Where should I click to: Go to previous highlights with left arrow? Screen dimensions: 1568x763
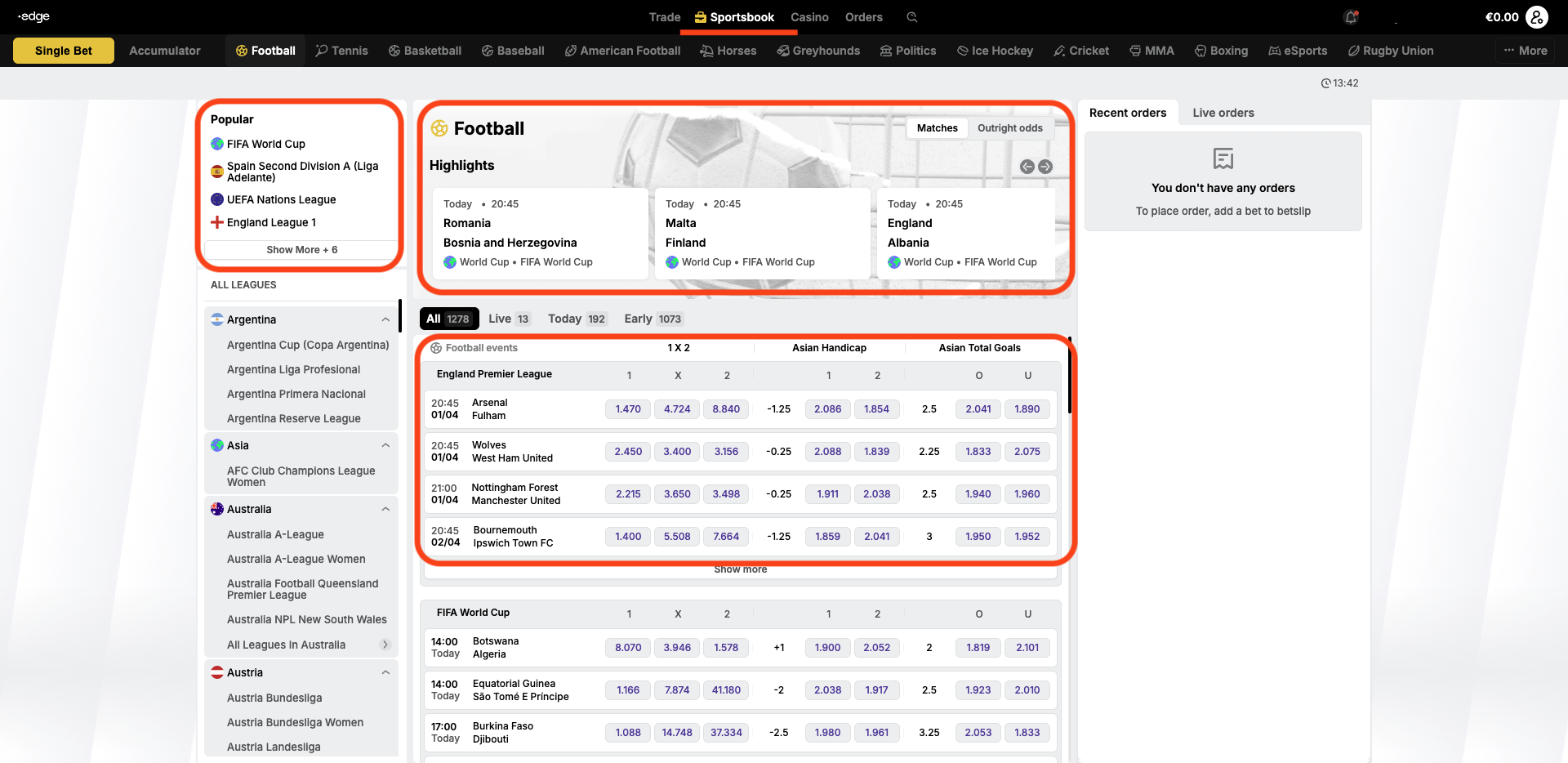[x=1027, y=167]
